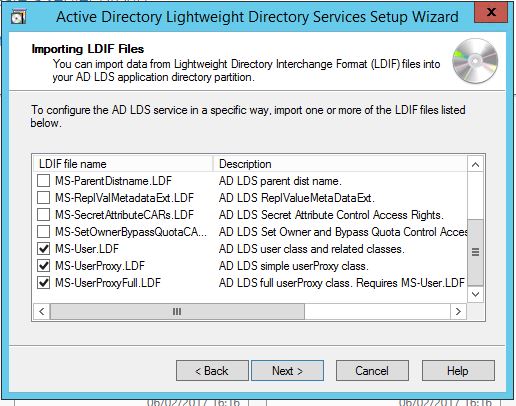The height and width of the screenshot is (406, 516).
Task: Click the scroll up arrow in list
Action: click(x=475, y=164)
